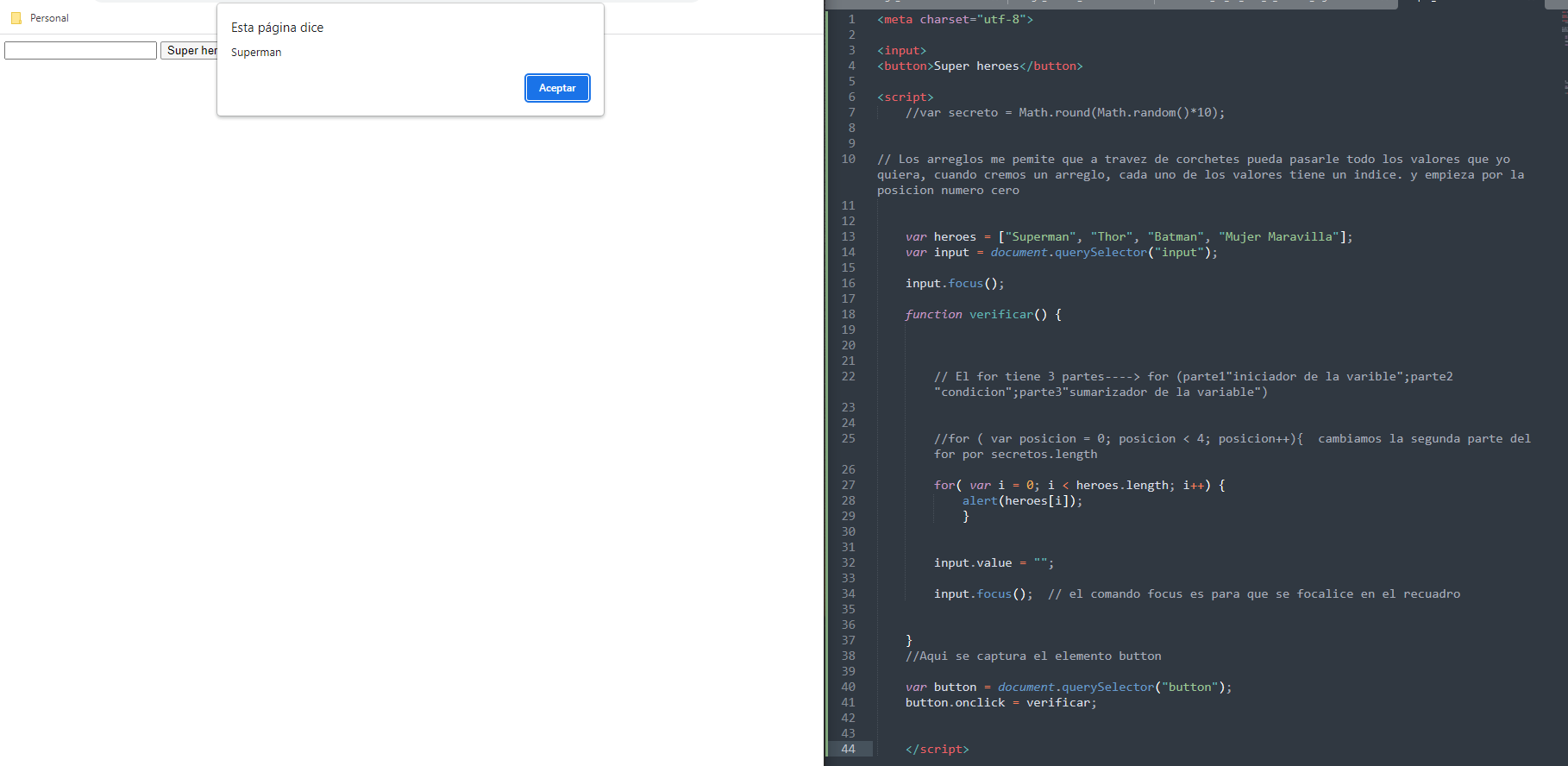
Task: Click the 'Esta página dice' dialog title
Action: [277, 28]
